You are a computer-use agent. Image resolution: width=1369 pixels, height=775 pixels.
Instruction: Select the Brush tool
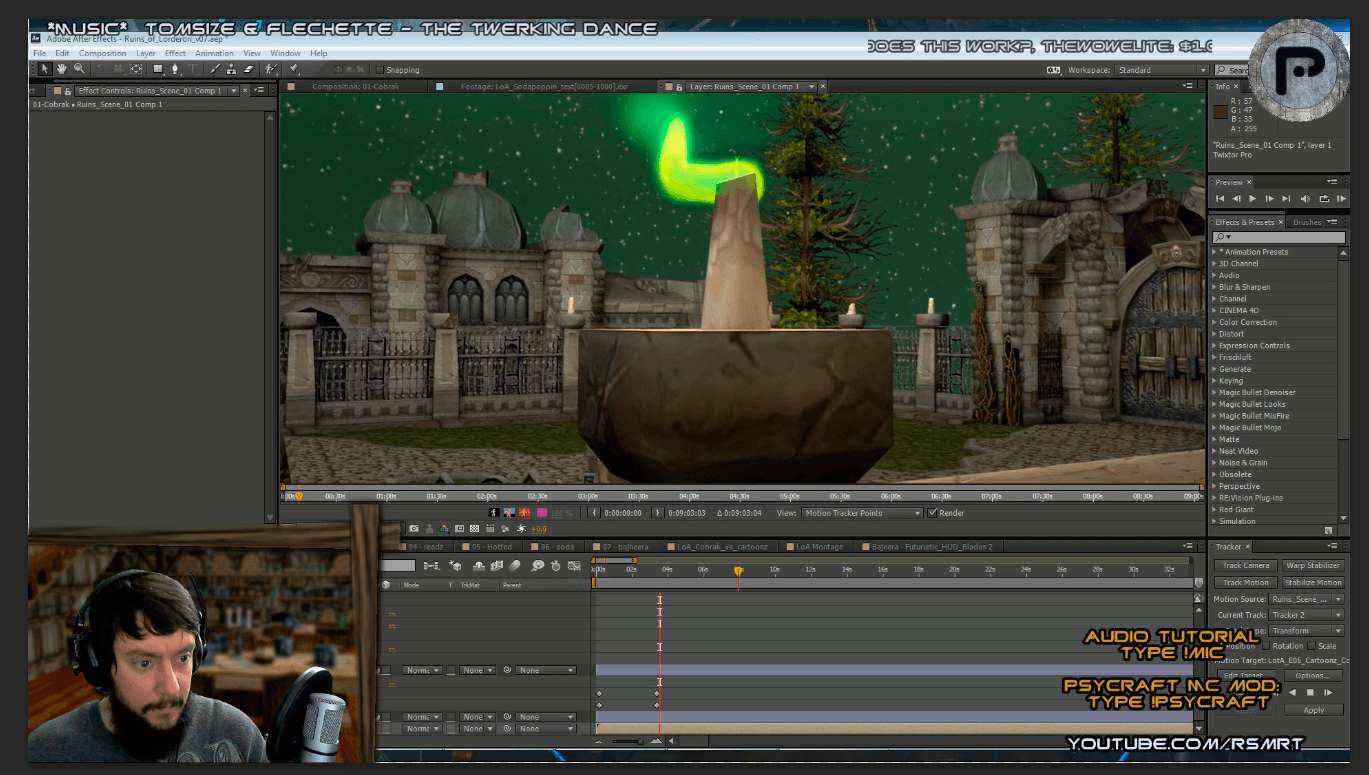pyautogui.click(x=215, y=69)
